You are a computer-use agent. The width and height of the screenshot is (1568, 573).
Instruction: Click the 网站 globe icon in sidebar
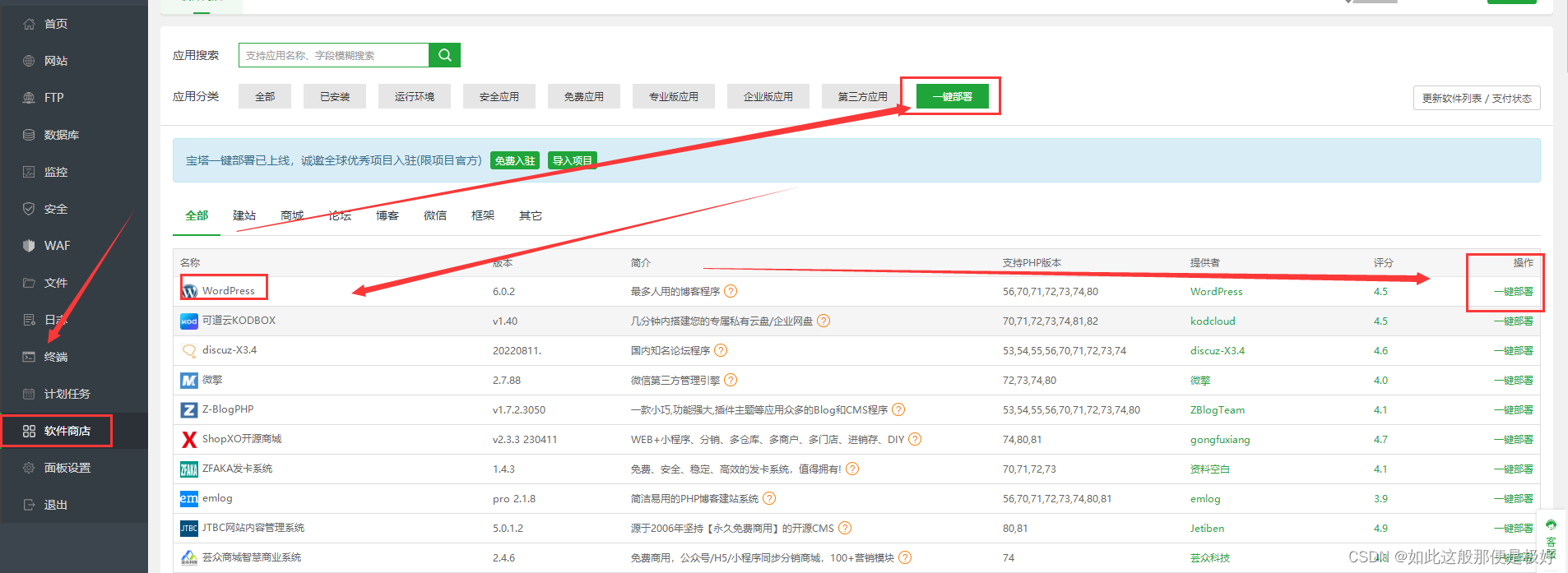(x=29, y=61)
